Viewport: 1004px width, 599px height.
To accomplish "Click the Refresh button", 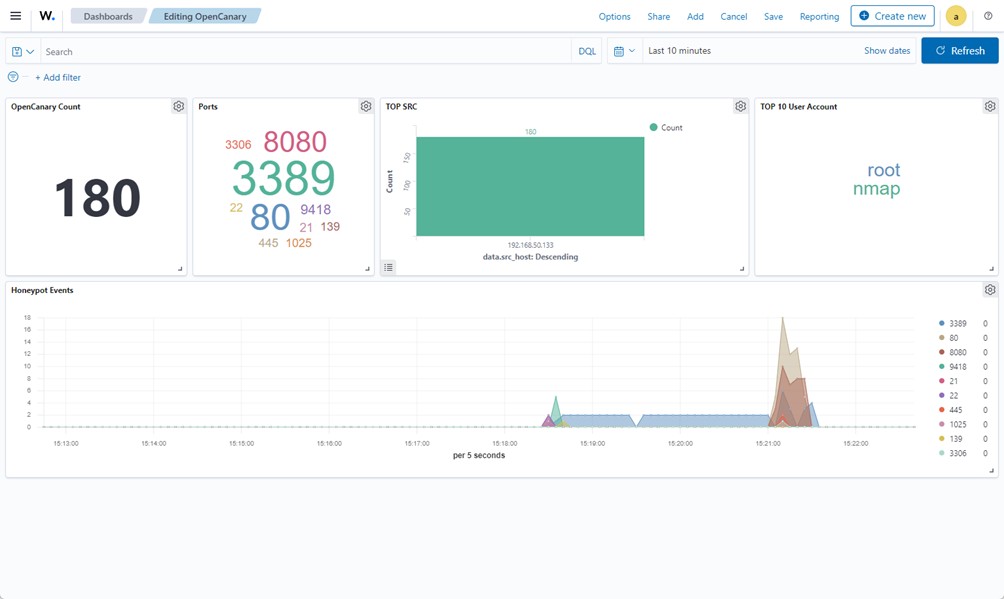I will 959,51.
